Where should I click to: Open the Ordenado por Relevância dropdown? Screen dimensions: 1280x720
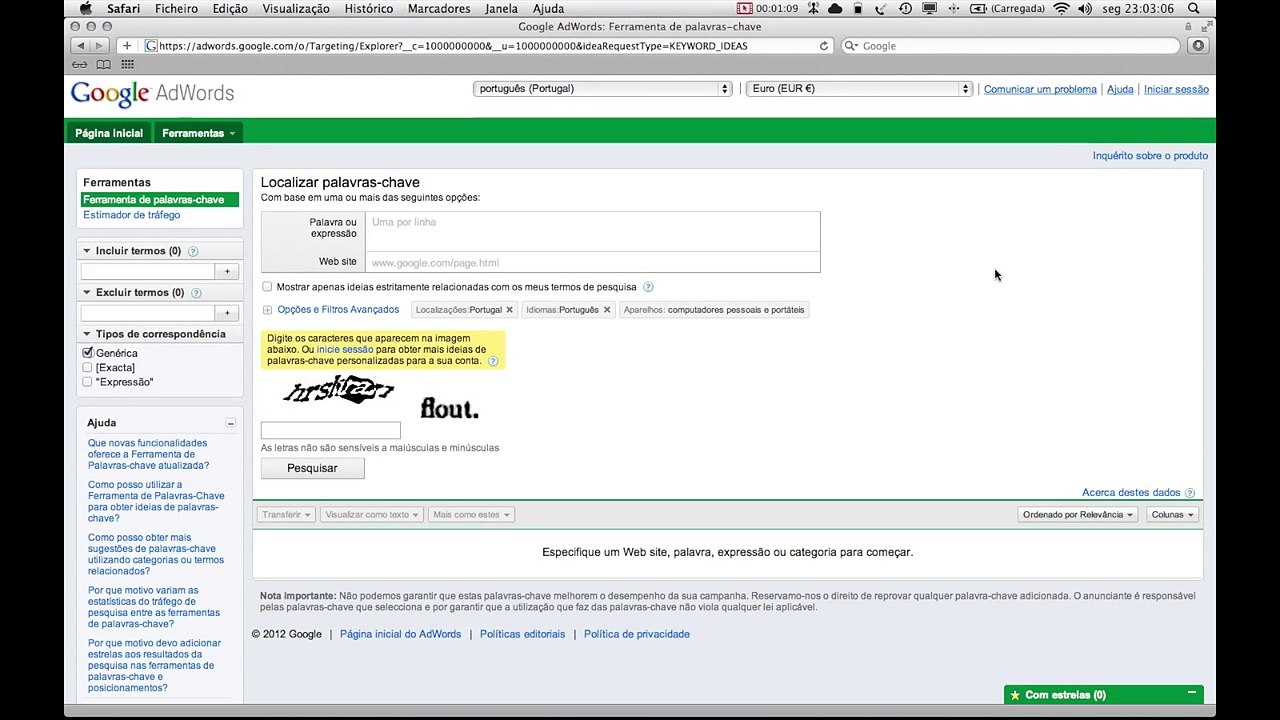[1077, 515]
